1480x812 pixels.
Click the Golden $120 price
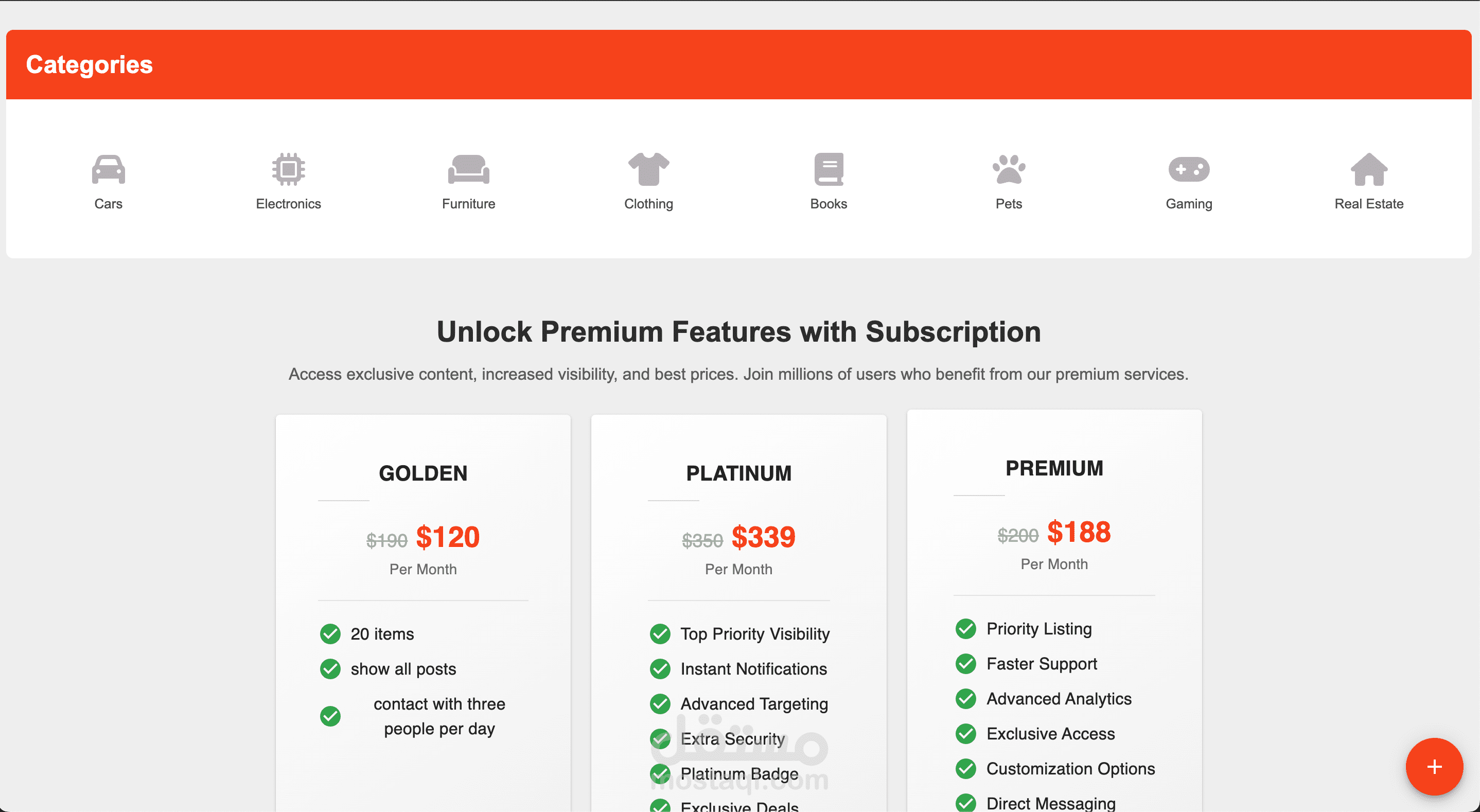coord(448,537)
